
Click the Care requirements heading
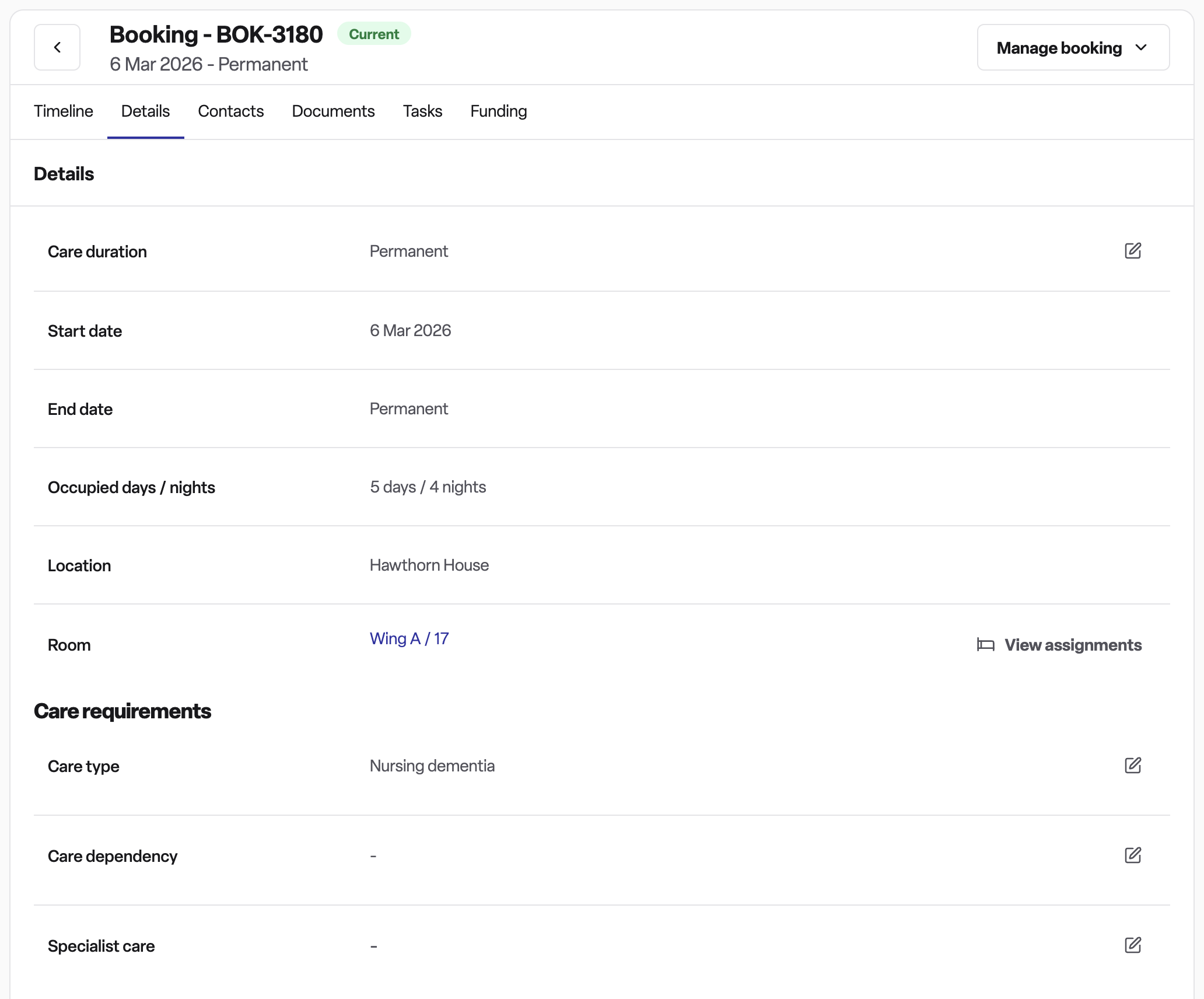pos(123,711)
